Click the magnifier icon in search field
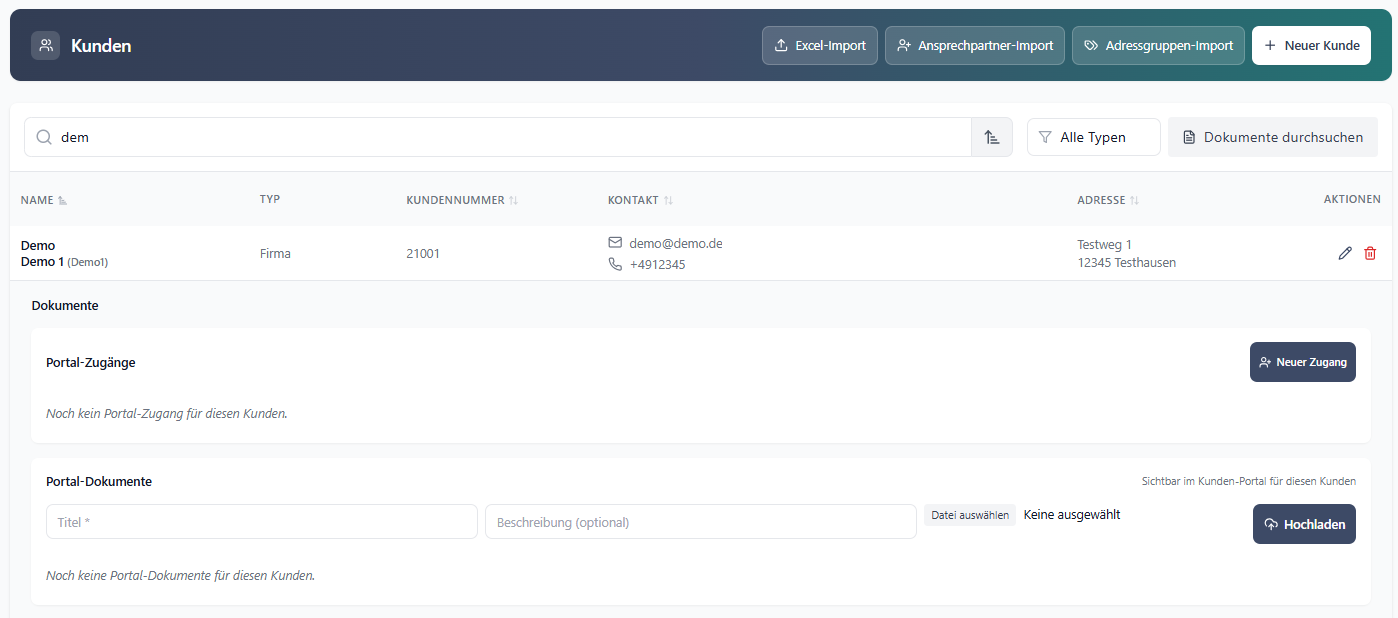 (44, 137)
